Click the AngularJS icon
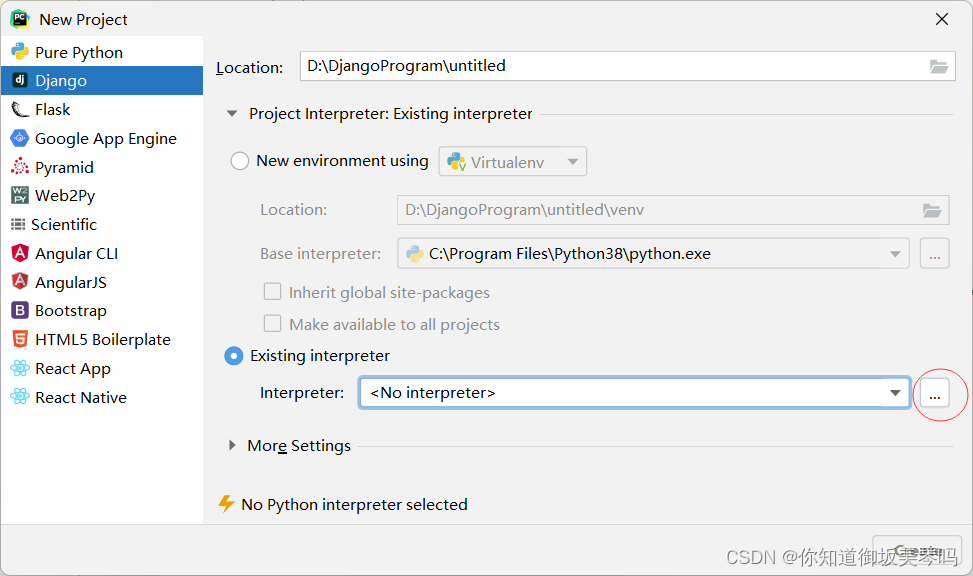The height and width of the screenshot is (576, 973). (20, 281)
